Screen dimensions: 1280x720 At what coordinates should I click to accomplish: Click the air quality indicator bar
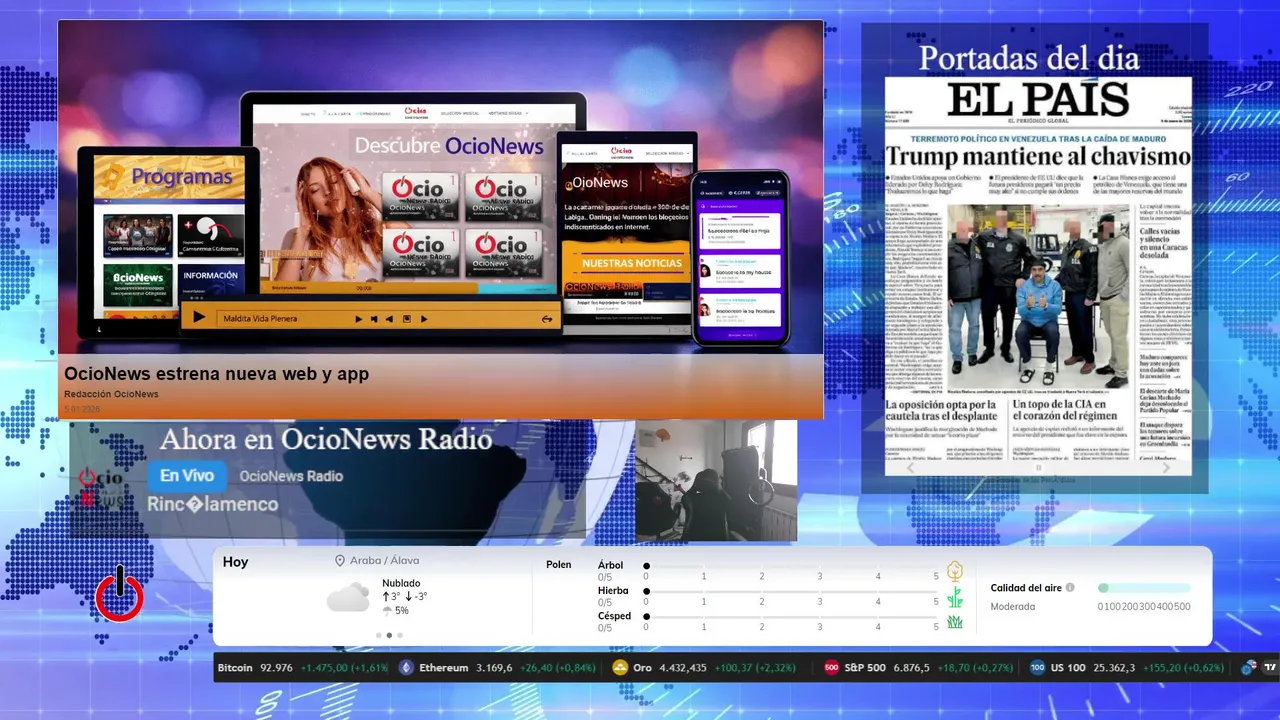[x=1144, y=588]
